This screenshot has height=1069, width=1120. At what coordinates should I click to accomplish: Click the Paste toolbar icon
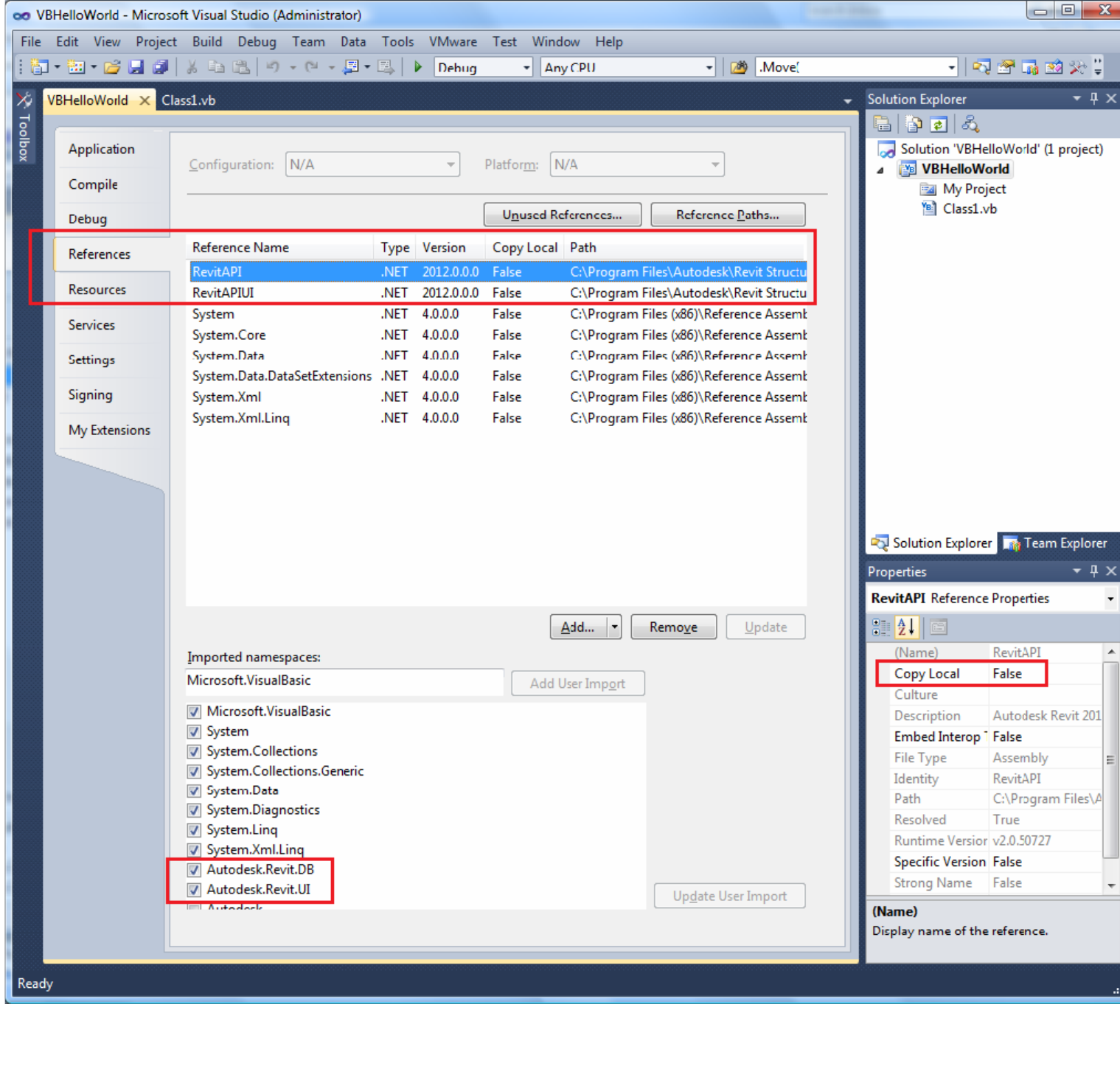click(241, 67)
